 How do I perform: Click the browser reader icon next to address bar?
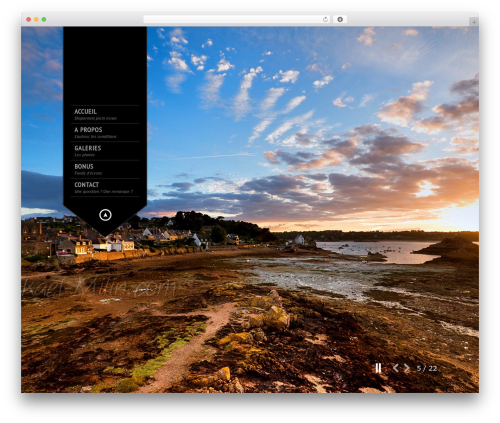(340, 20)
